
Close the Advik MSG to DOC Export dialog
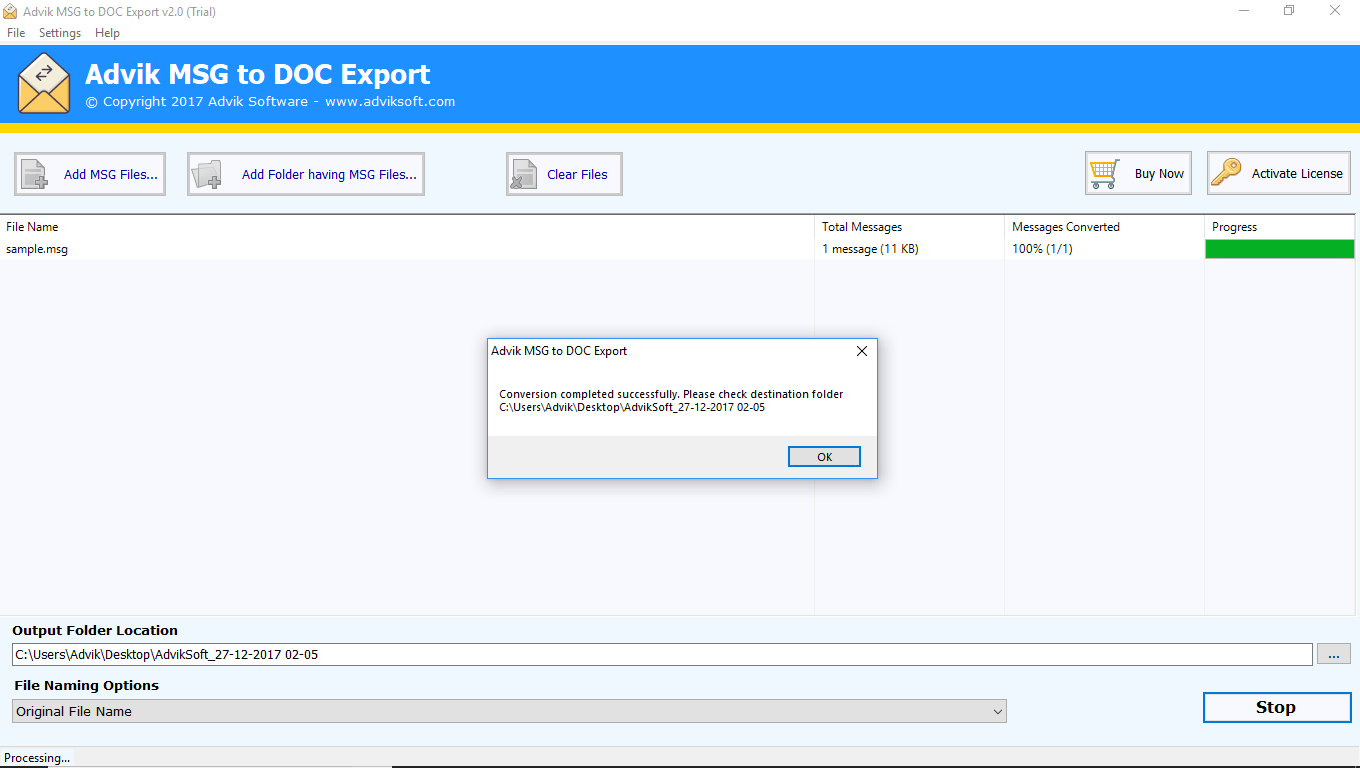coord(862,351)
